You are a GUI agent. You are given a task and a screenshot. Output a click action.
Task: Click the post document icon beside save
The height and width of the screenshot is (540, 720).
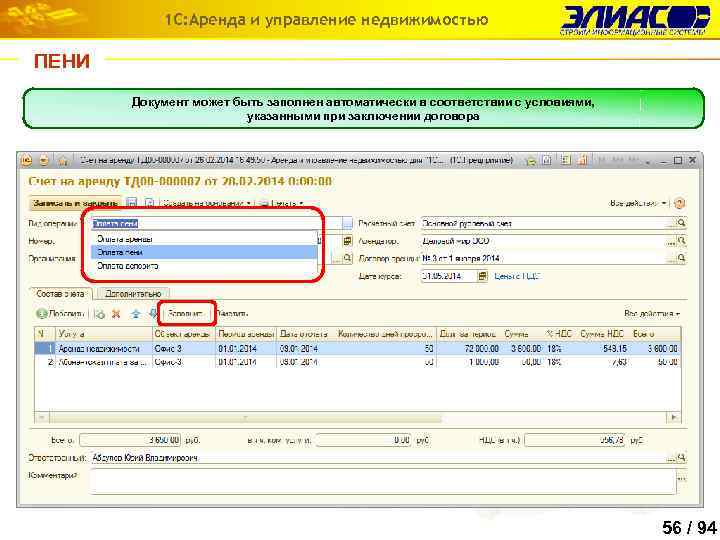click(149, 203)
